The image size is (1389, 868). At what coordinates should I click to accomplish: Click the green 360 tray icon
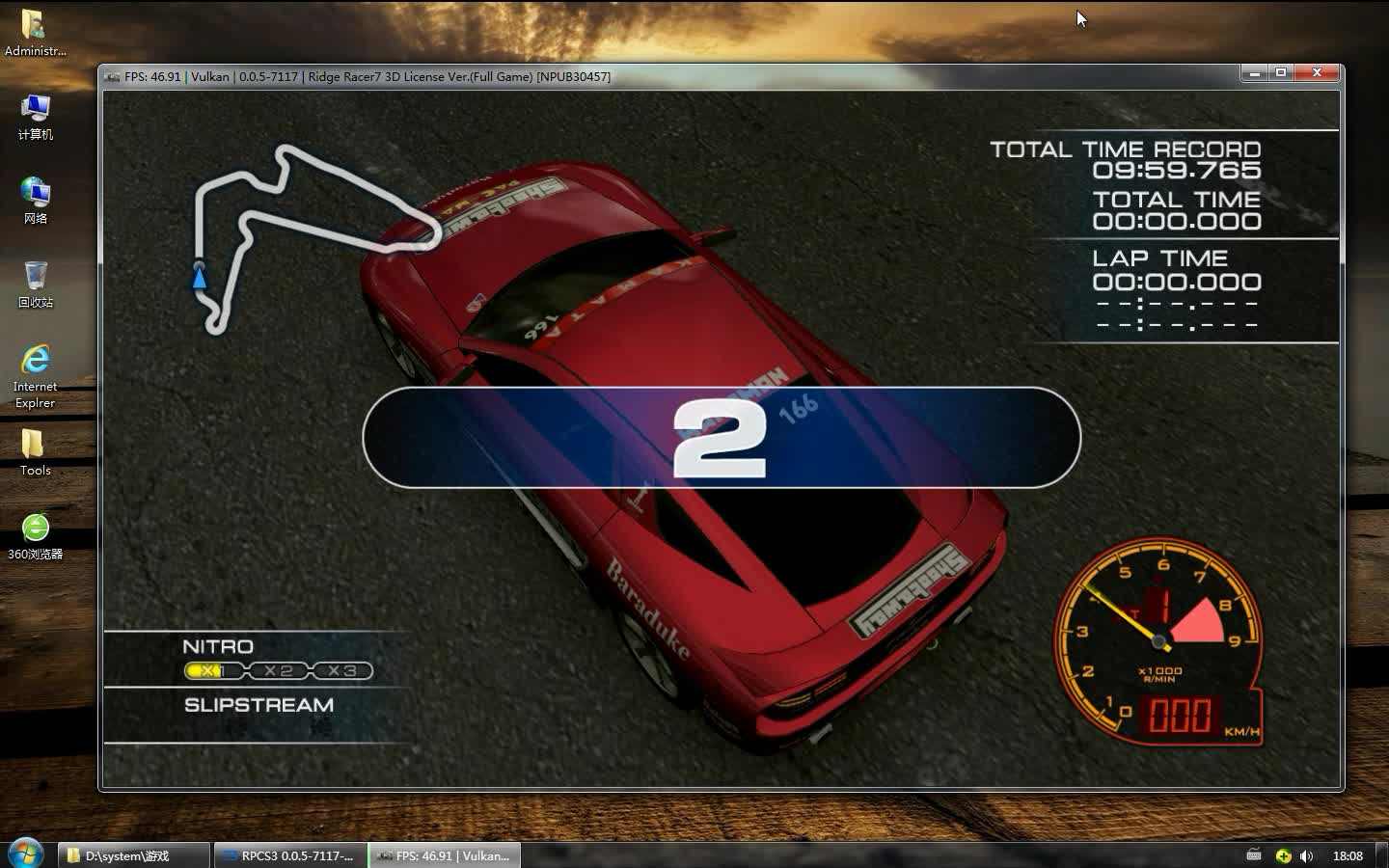pos(1283,856)
